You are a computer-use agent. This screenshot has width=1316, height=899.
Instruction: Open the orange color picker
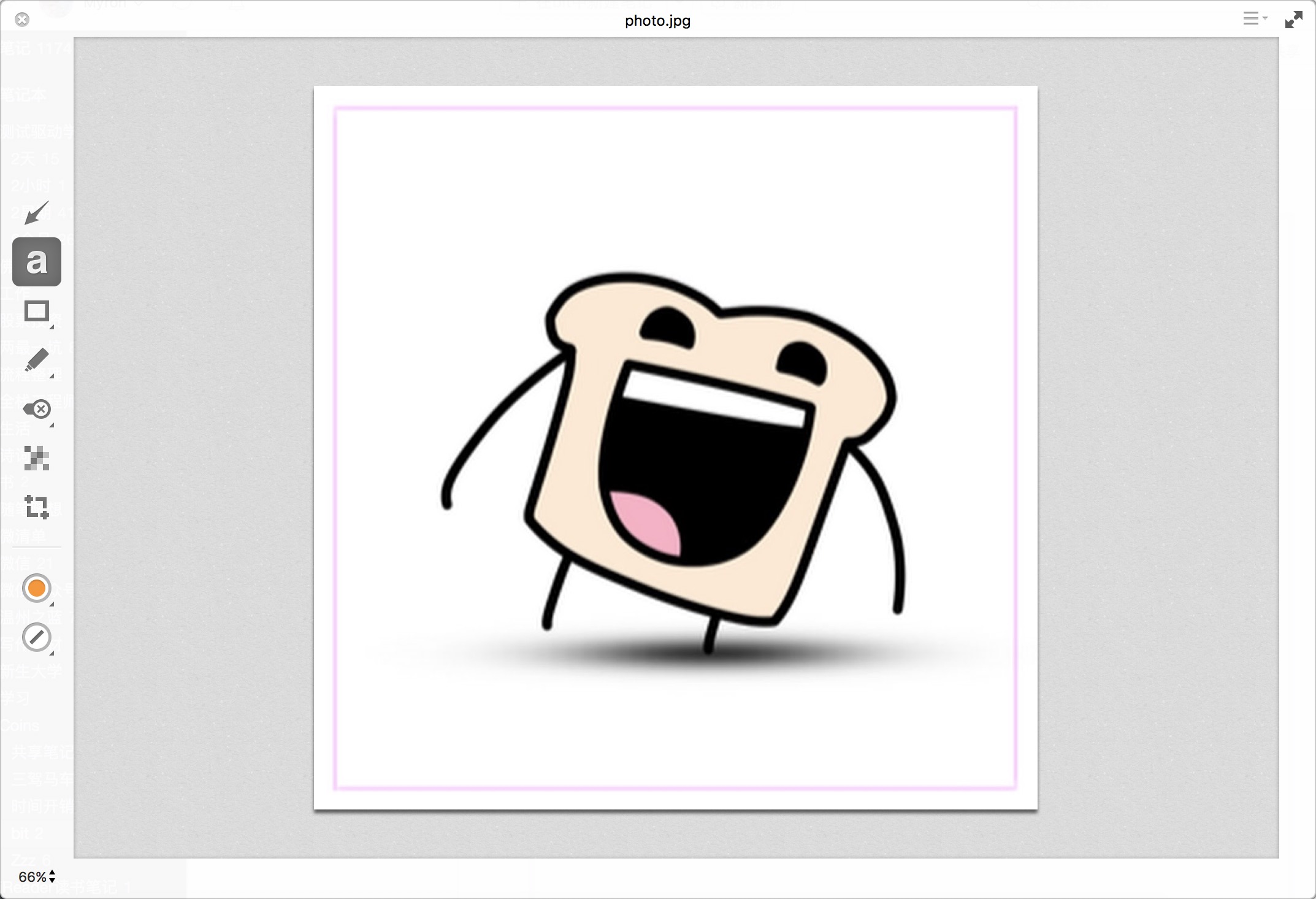click(x=36, y=588)
